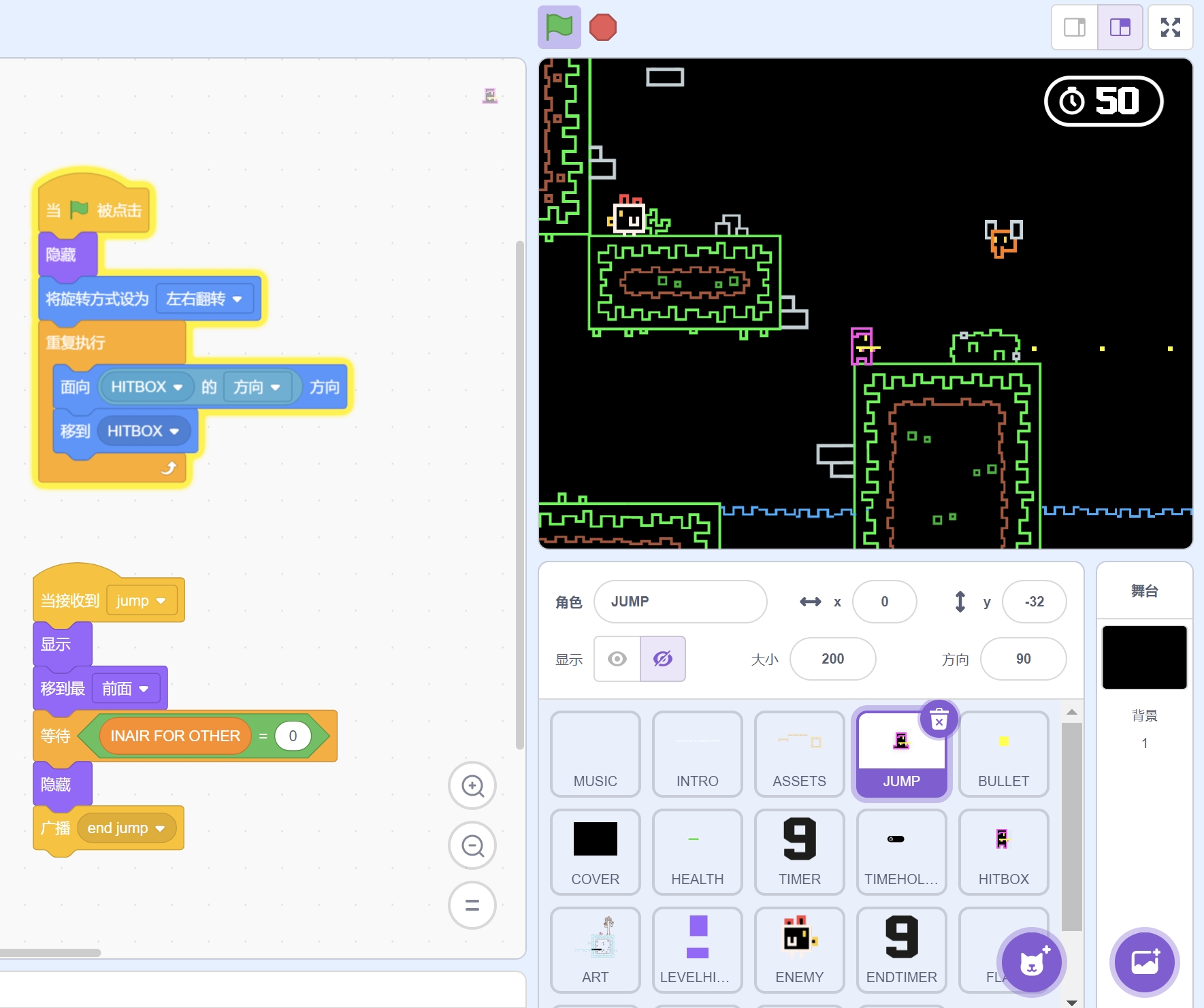
Task: Edit the sprite size value 200
Action: pos(833,659)
